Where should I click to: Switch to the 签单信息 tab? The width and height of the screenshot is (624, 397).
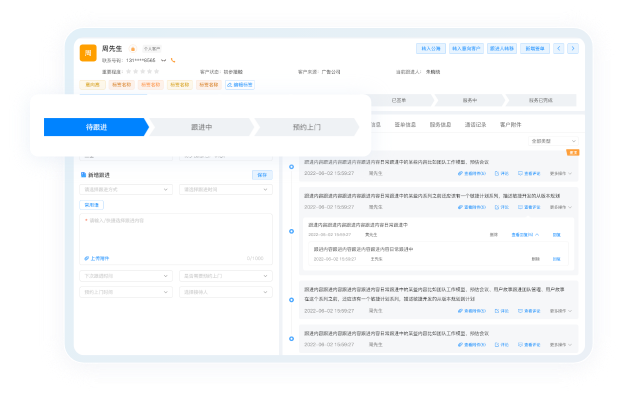[405, 125]
